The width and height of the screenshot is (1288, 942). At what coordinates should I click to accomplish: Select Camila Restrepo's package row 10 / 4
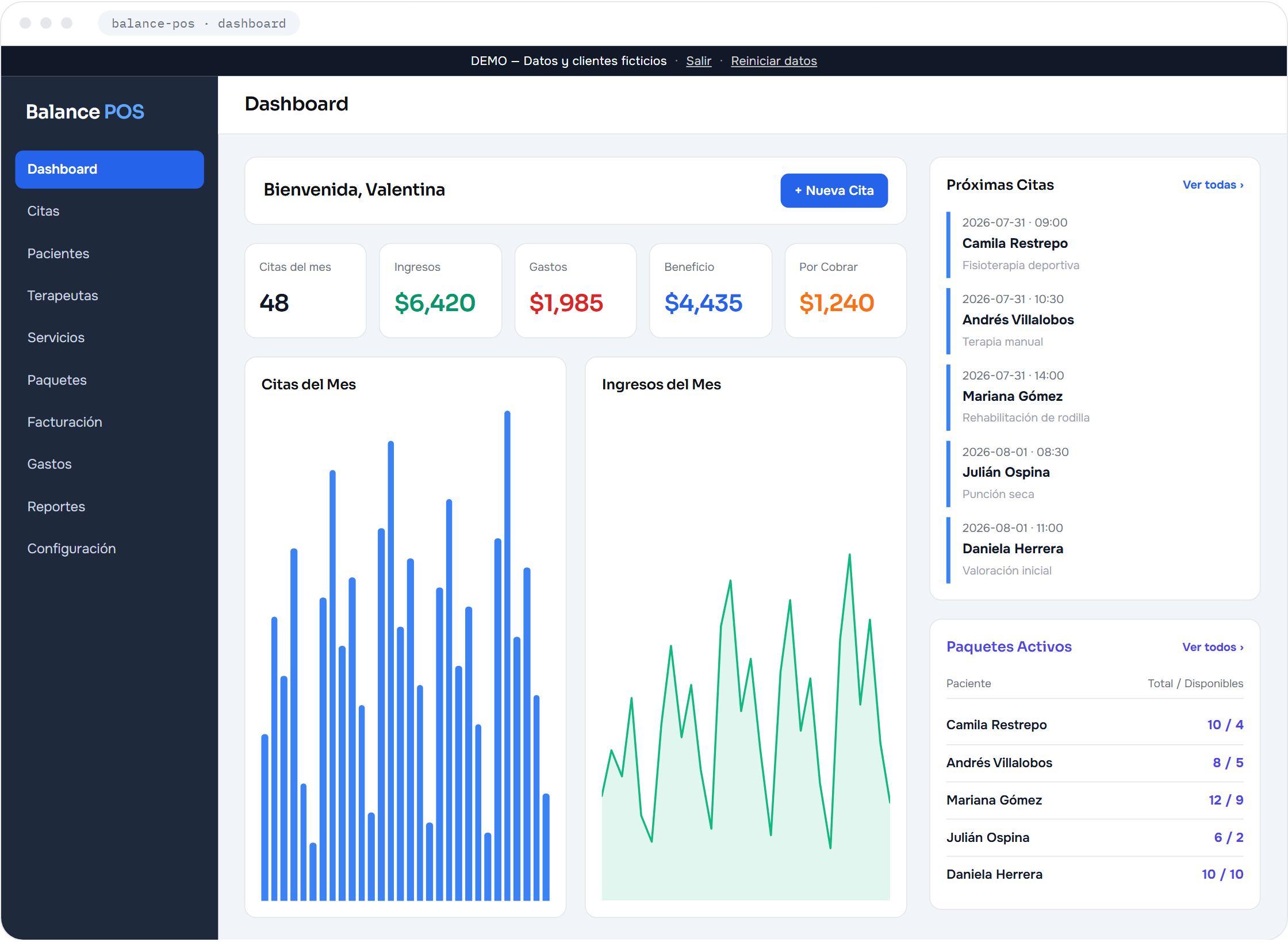tap(1094, 725)
